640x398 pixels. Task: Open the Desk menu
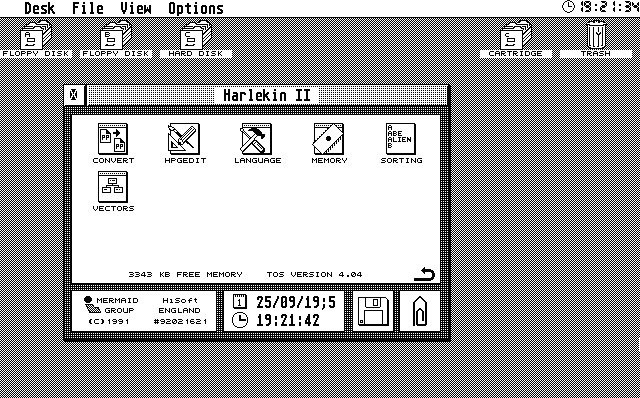(x=40, y=8)
